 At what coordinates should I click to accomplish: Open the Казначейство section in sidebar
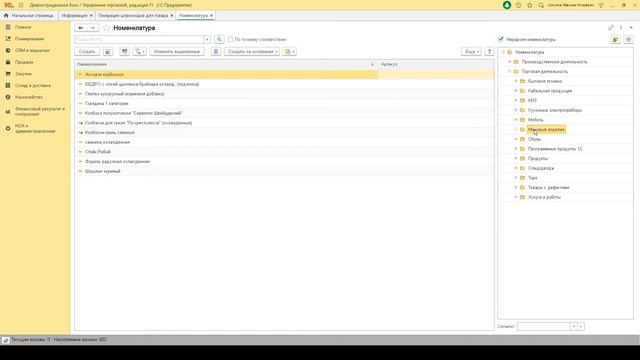click(x=29, y=97)
